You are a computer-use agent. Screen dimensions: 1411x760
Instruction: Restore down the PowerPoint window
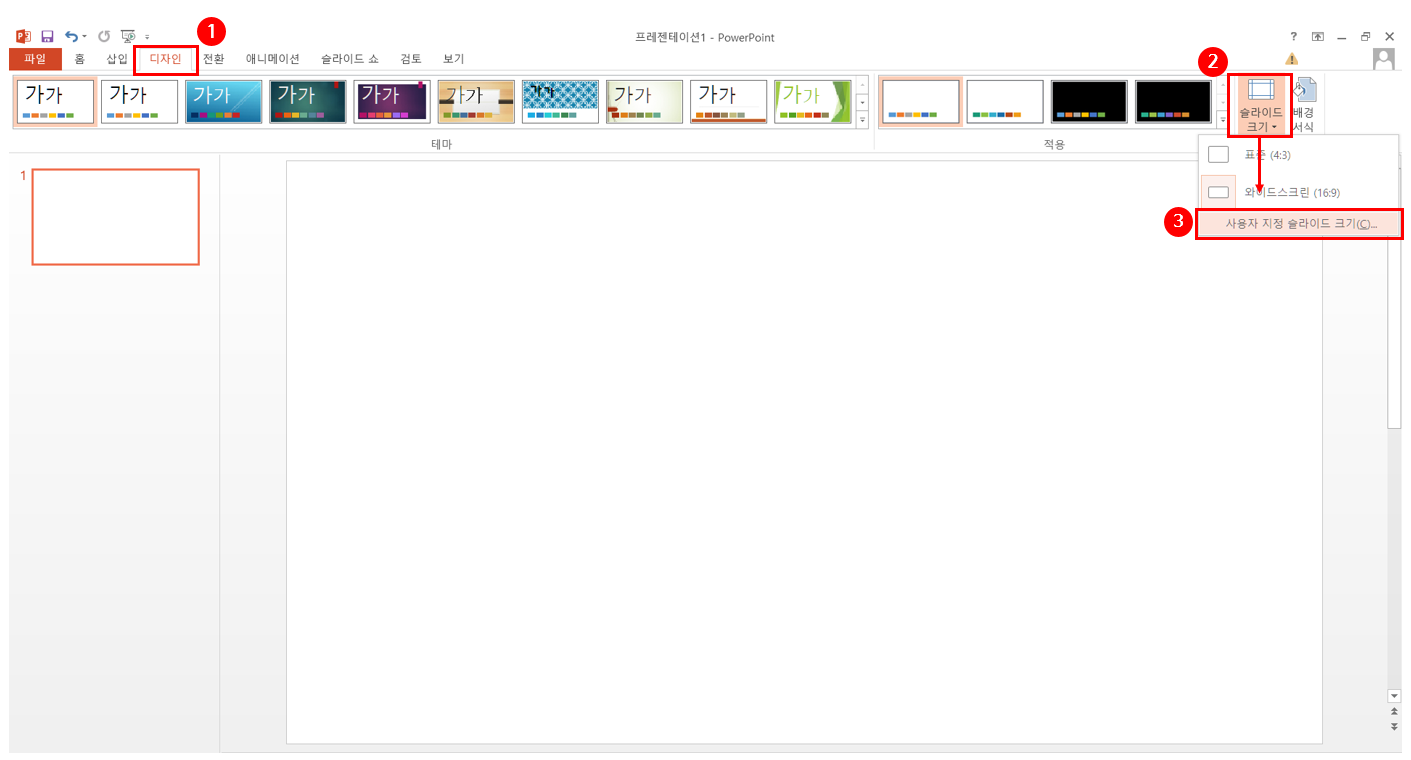coord(1366,37)
